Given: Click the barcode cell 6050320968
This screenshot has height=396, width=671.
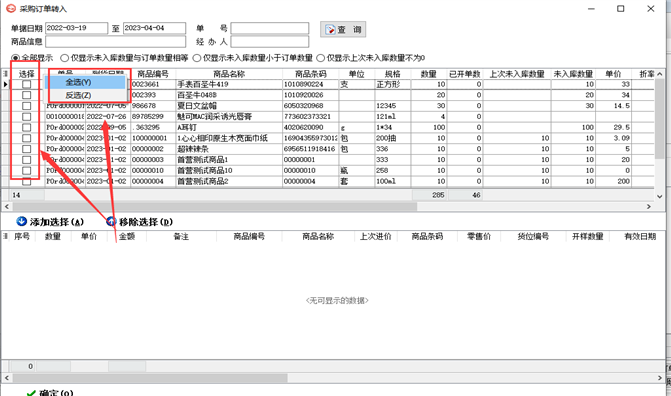Looking at the screenshot, I should point(311,106).
